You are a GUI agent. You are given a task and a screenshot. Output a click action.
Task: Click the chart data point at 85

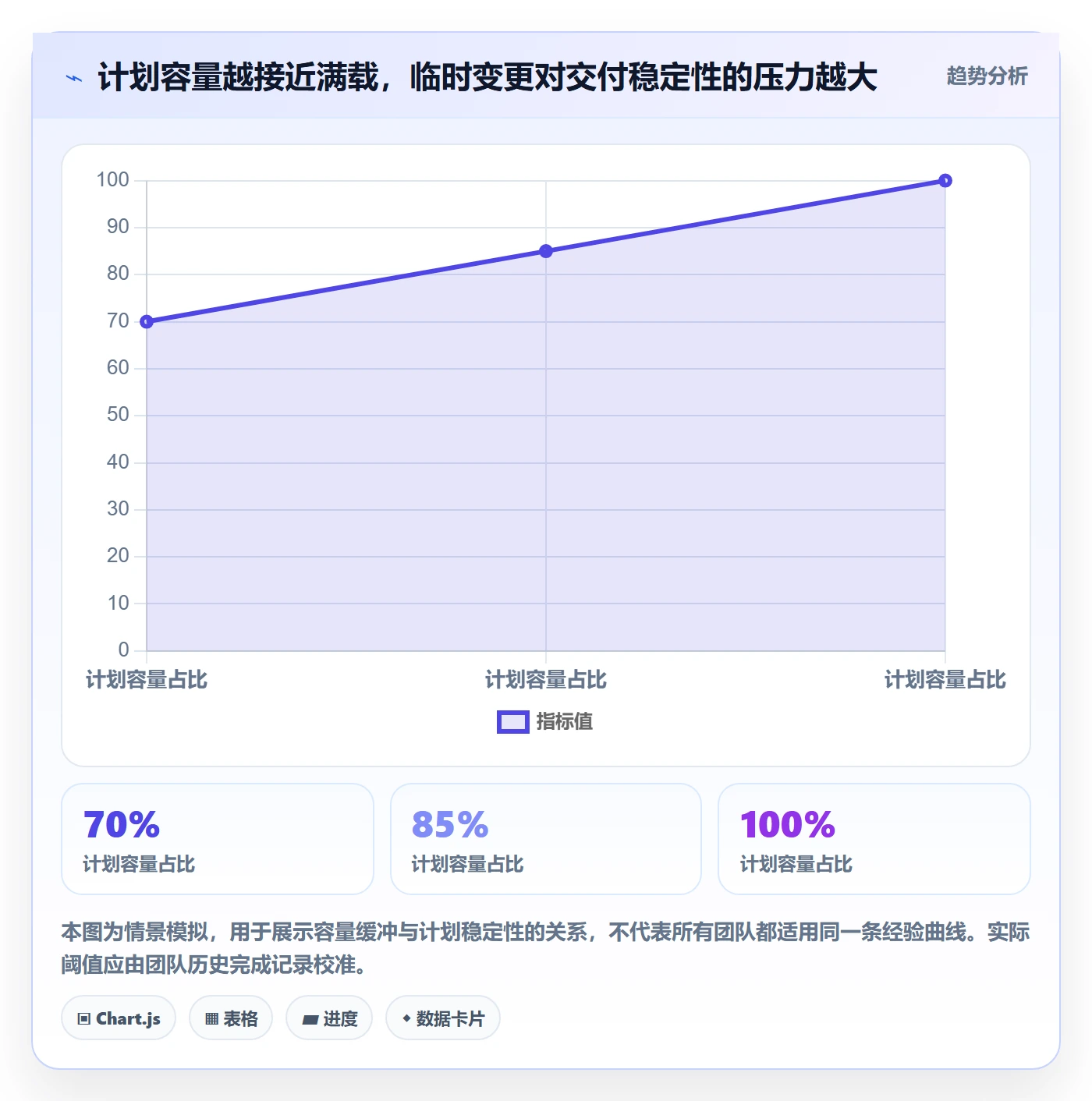(x=546, y=251)
